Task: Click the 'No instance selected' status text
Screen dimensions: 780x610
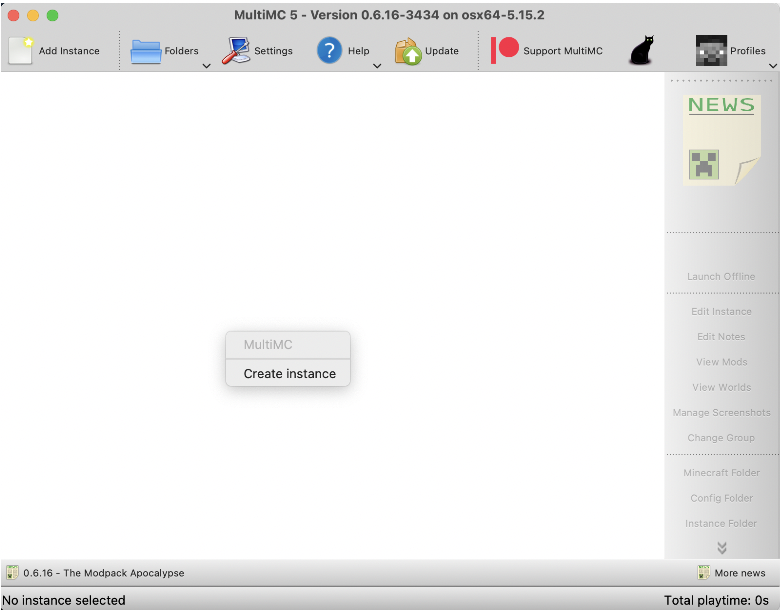Action: [64, 601]
